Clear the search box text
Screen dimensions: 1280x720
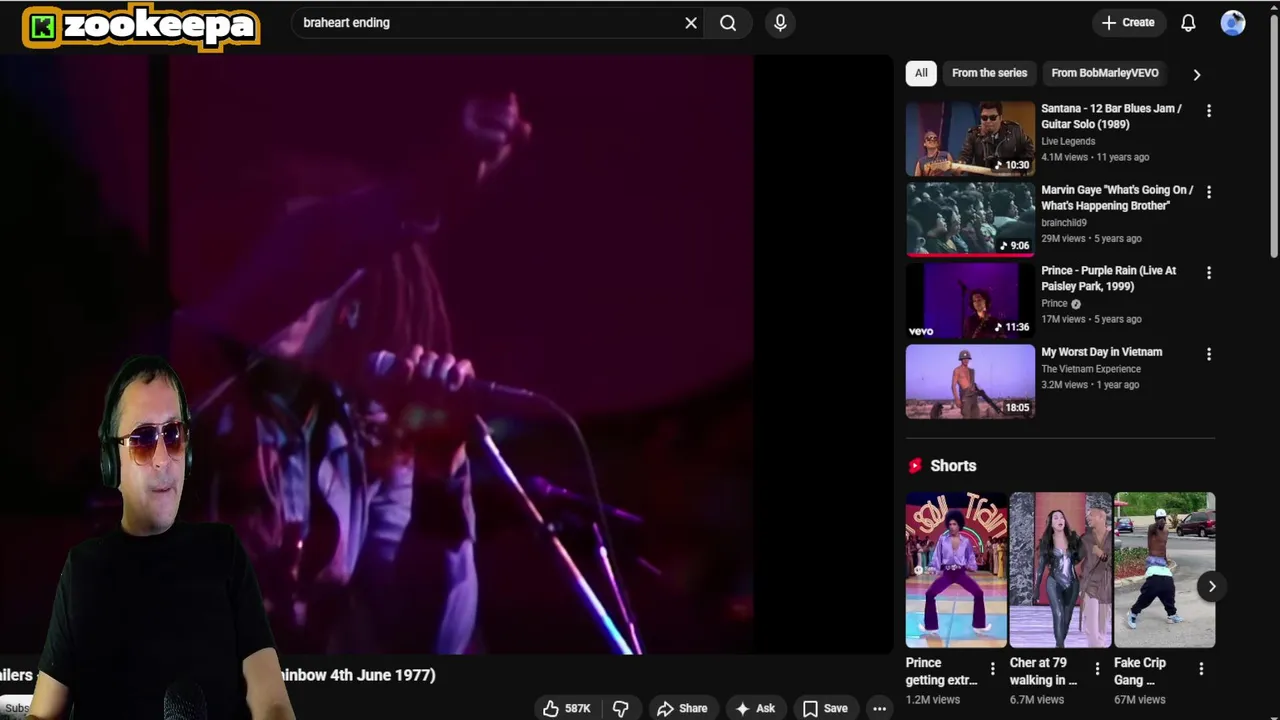[691, 23]
